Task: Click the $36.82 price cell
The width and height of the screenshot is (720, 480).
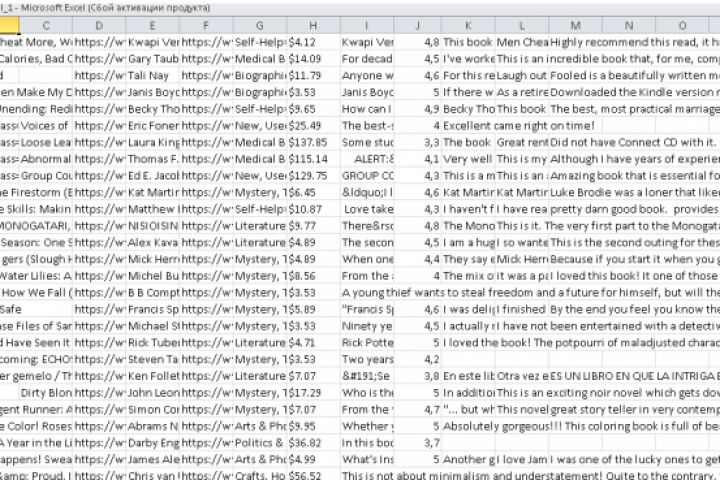Action: [314, 443]
